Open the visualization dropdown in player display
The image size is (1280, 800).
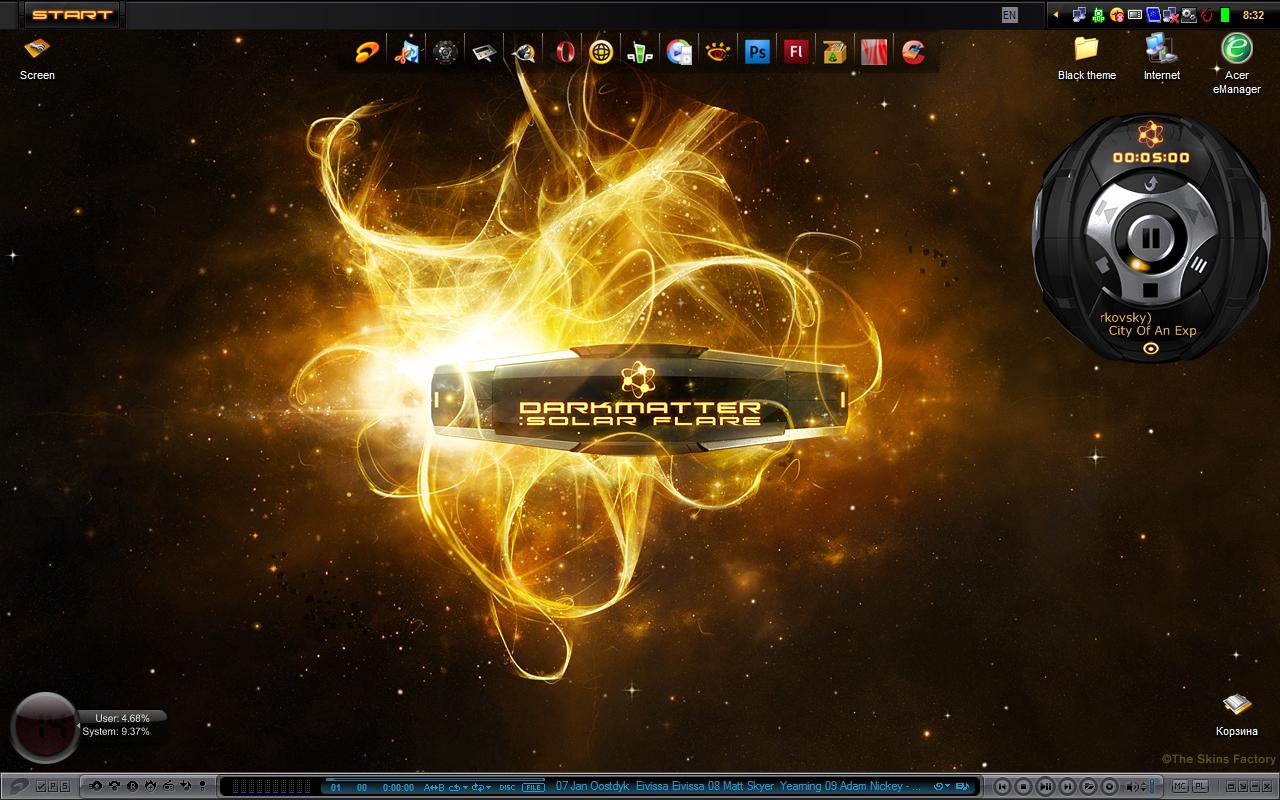942,787
